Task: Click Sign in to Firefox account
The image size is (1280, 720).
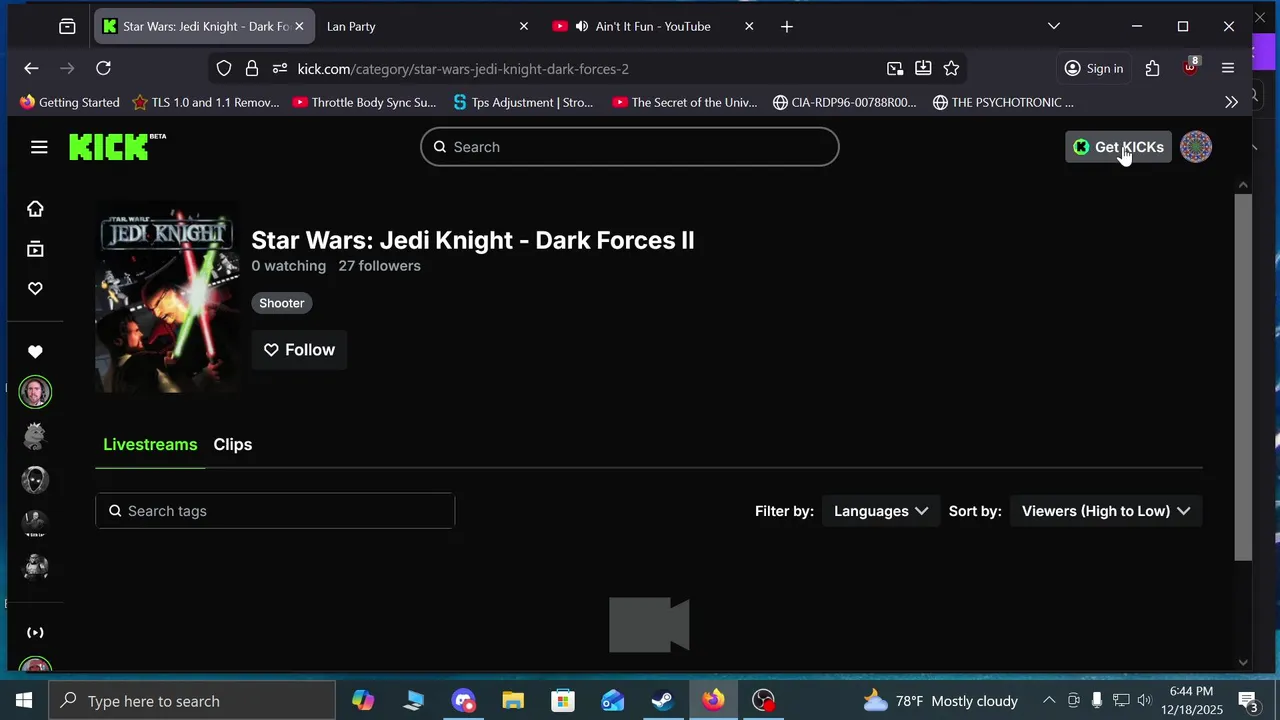Action: click(x=1093, y=68)
